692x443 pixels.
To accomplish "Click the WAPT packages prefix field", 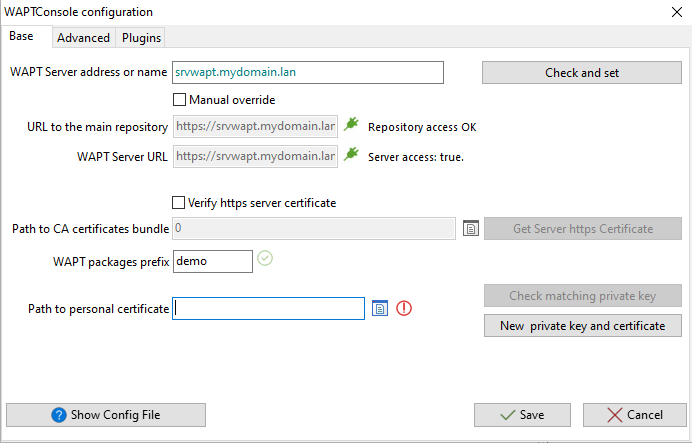I will 213,261.
